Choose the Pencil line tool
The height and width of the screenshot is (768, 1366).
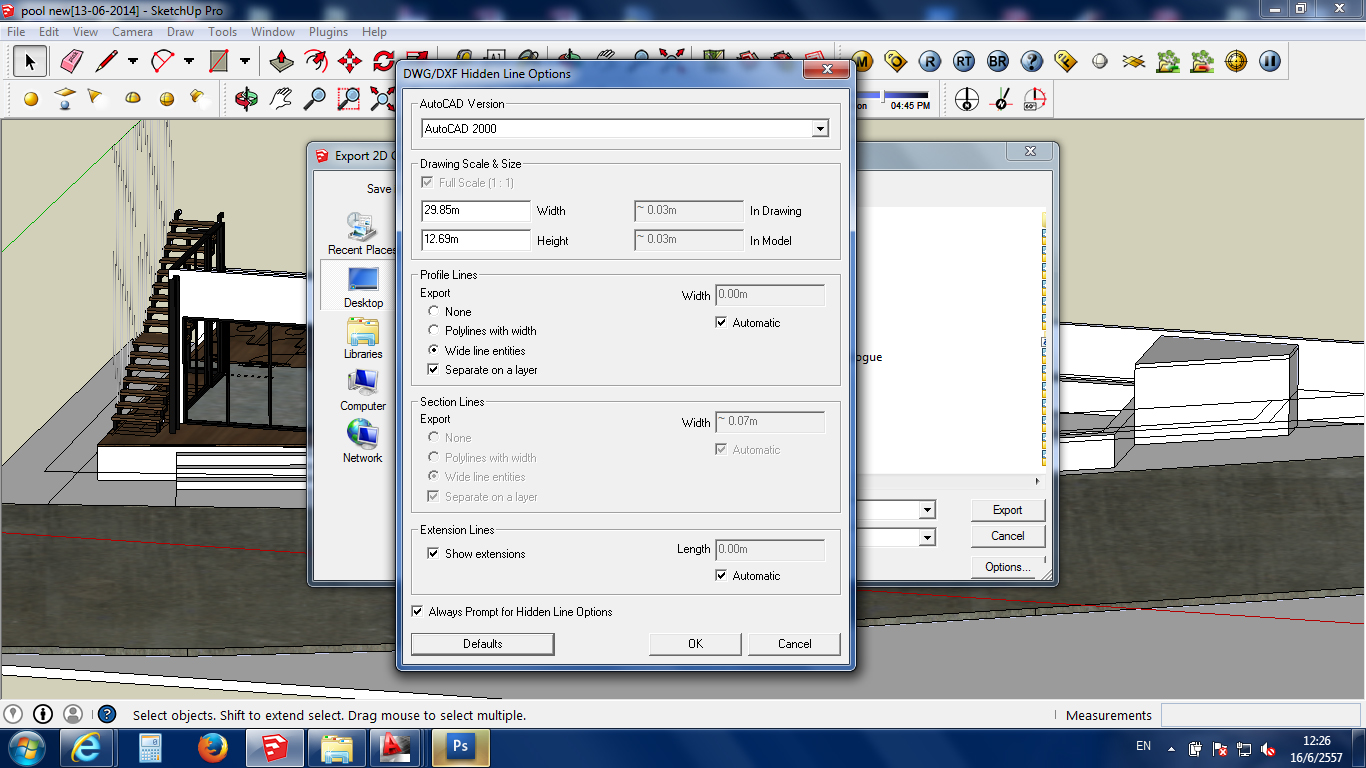(x=106, y=62)
